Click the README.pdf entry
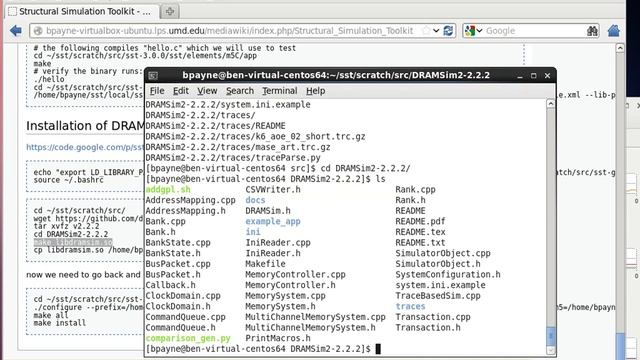 [x=420, y=221]
